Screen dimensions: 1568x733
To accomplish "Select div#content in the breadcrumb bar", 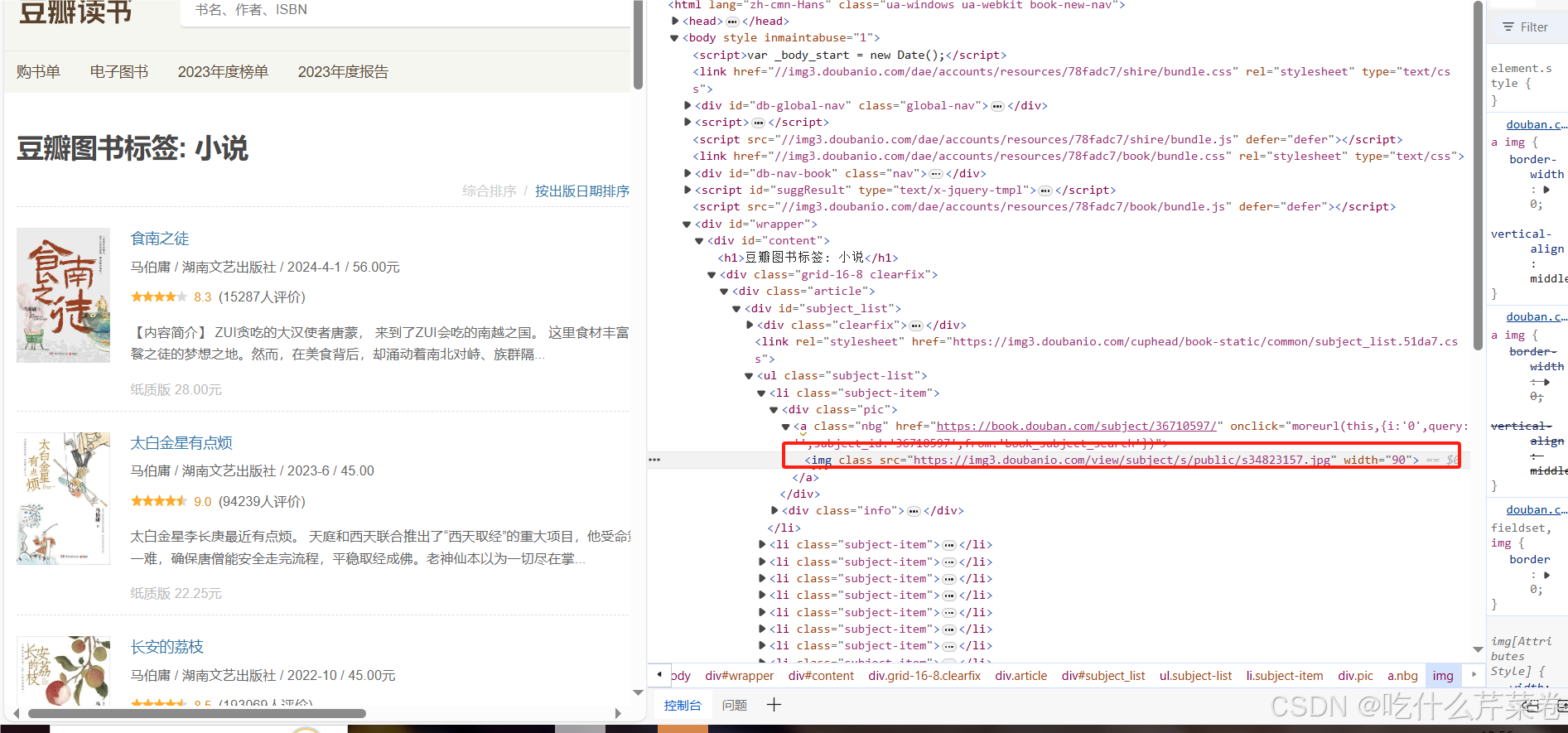I will tap(821, 676).
